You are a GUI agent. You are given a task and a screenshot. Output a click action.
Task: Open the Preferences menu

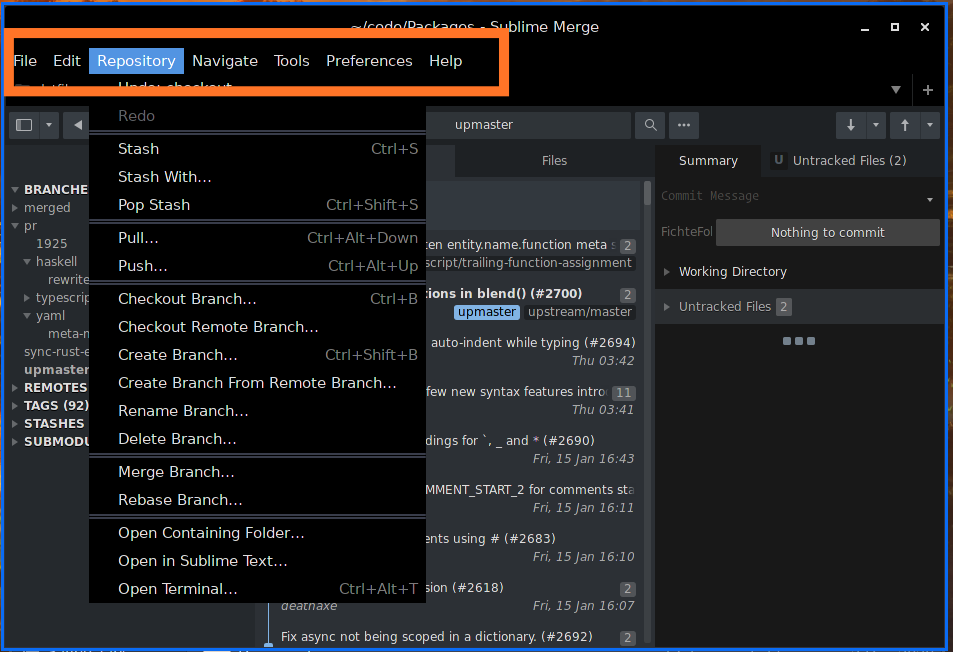(369, 61)
